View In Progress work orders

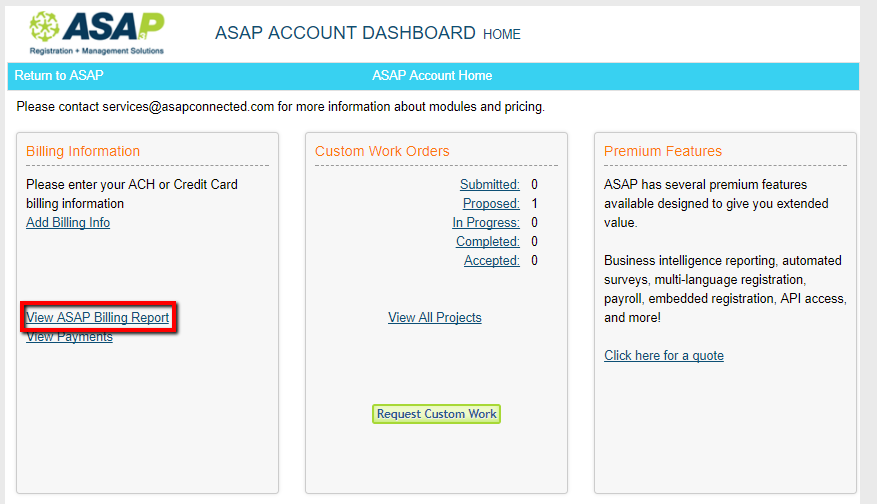(485, 223)
